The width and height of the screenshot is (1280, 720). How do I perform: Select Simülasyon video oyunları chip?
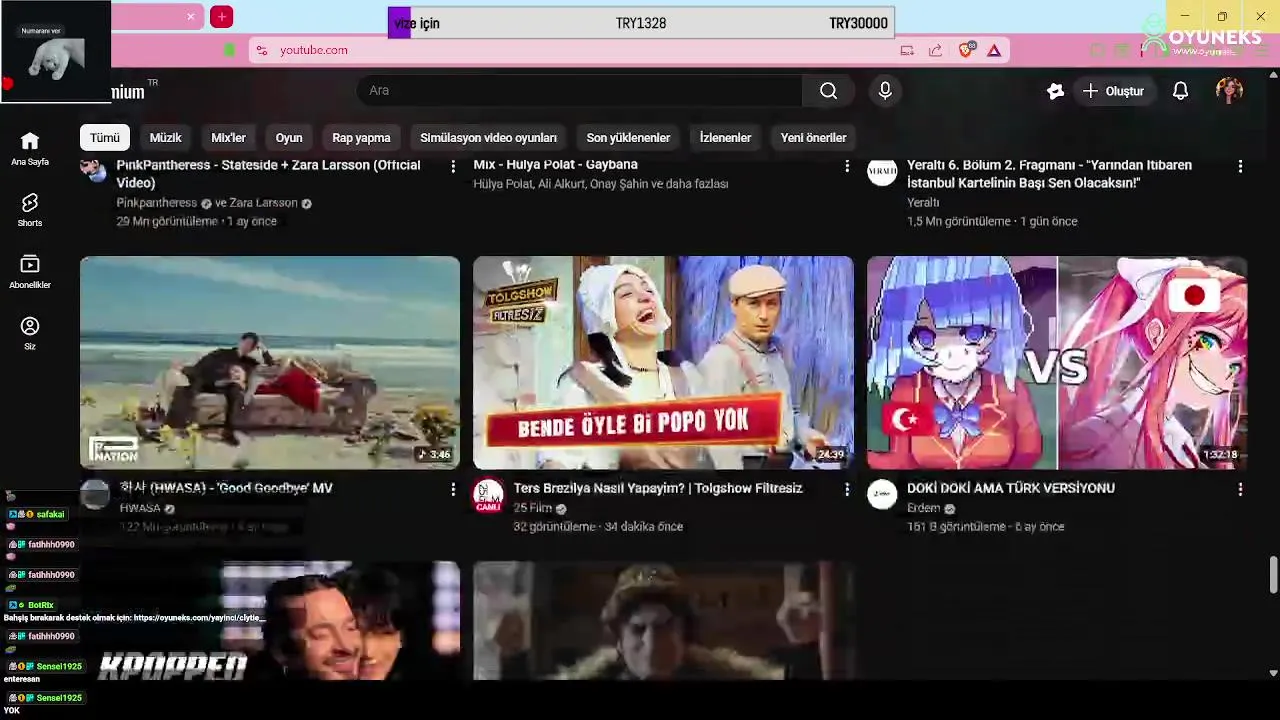488,138
